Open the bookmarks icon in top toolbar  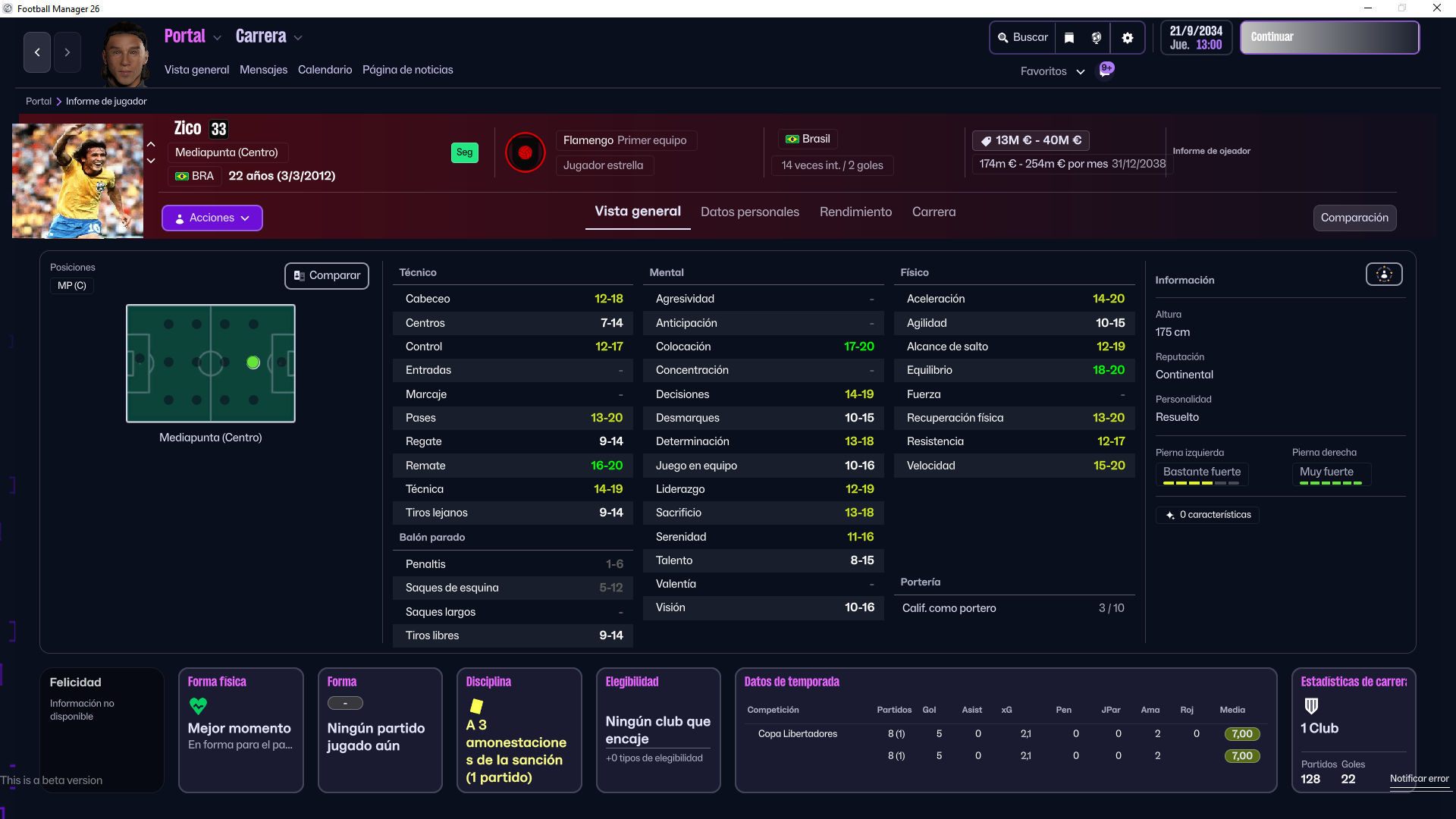pos(1069,38)
